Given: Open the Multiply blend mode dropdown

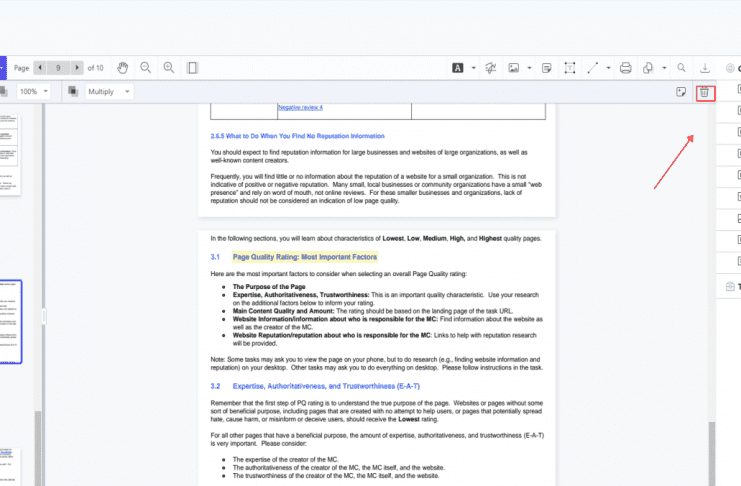Looking at the screenshot, I should point(109,91).
